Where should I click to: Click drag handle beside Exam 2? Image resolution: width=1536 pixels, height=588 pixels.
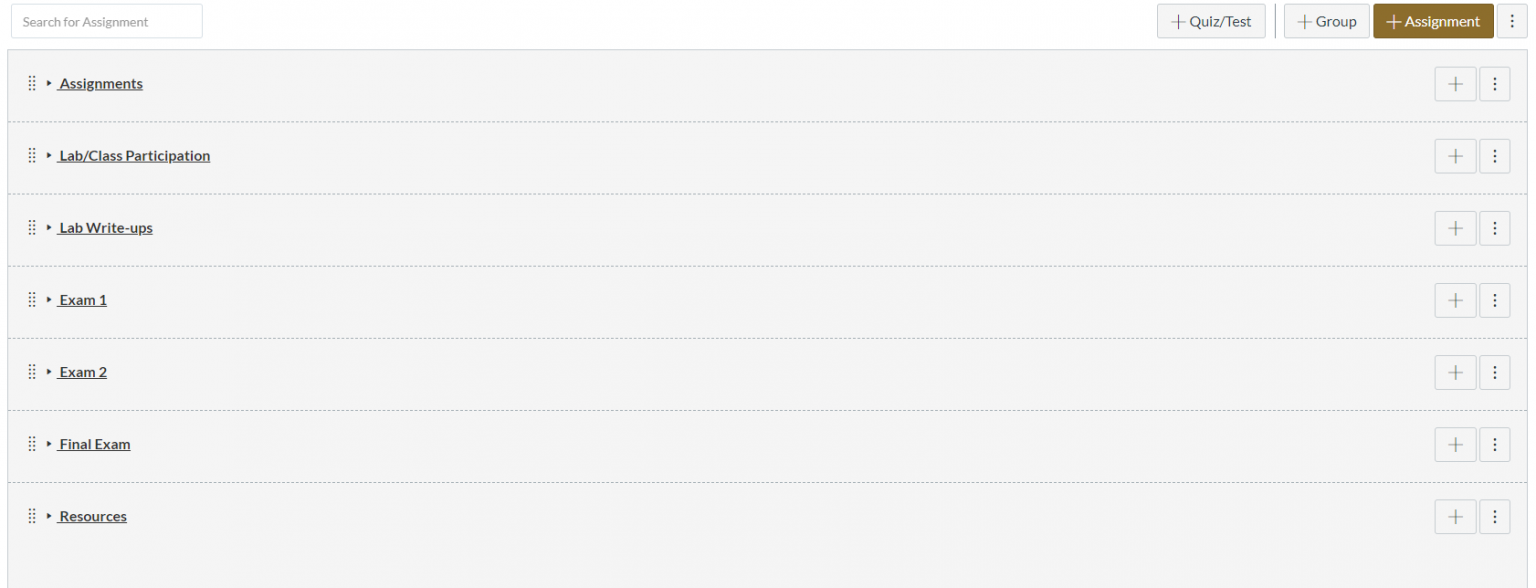tap(32, 372)
